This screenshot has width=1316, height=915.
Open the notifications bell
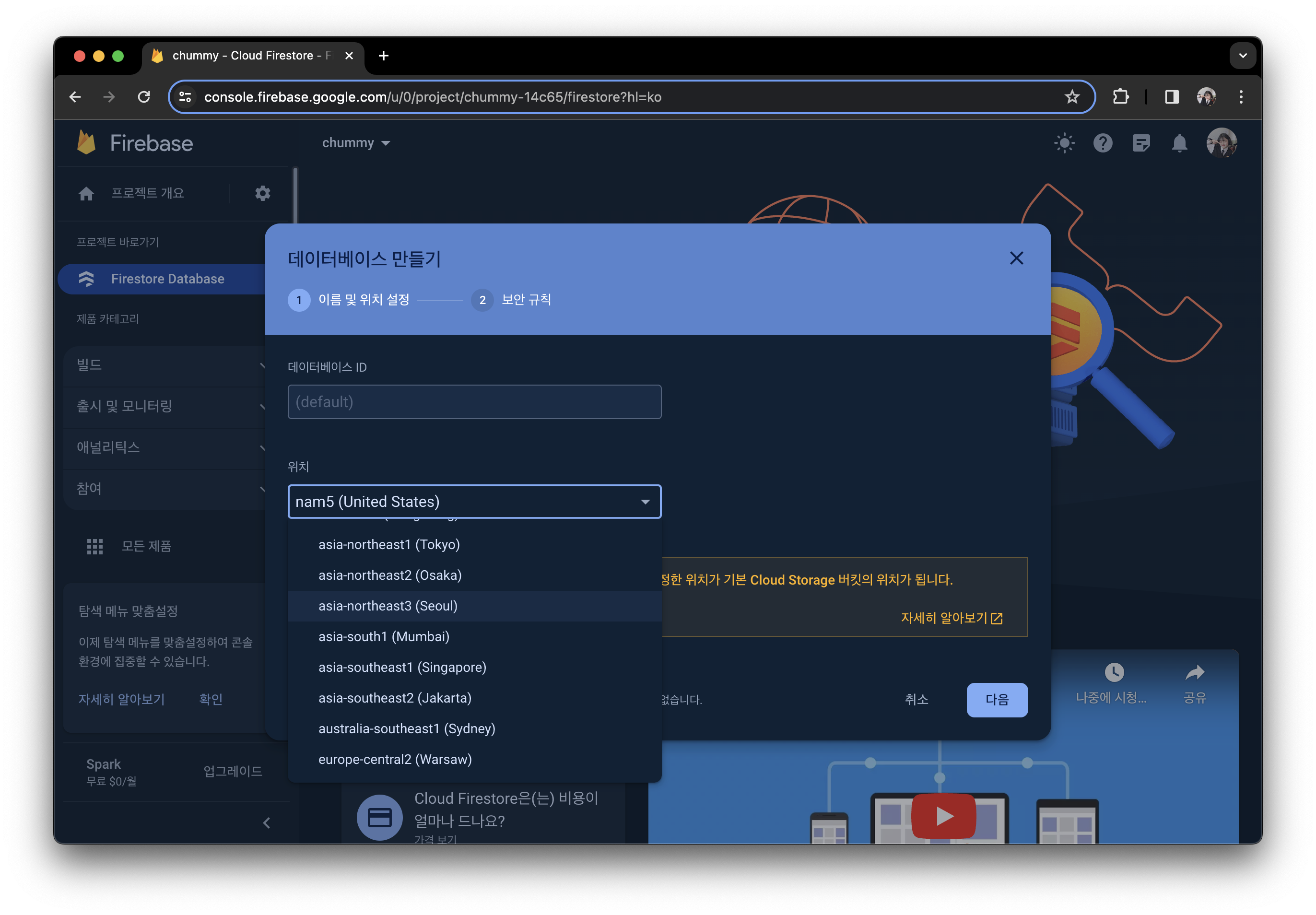(x=1179, y=143)
